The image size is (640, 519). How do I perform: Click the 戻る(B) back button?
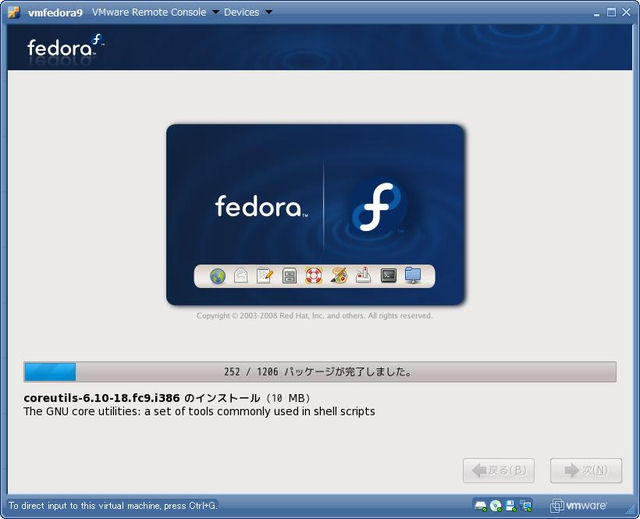[x=499, y=470]
